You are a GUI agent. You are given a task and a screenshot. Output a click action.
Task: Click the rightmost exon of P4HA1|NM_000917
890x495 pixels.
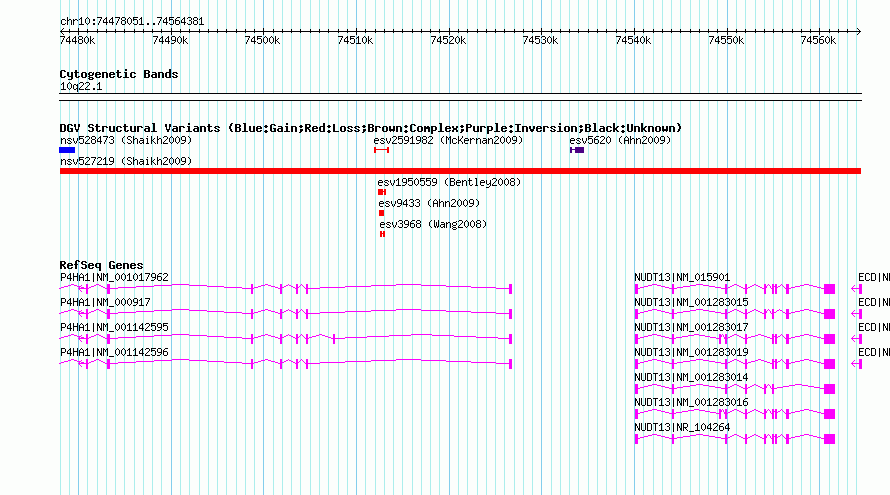510,314
